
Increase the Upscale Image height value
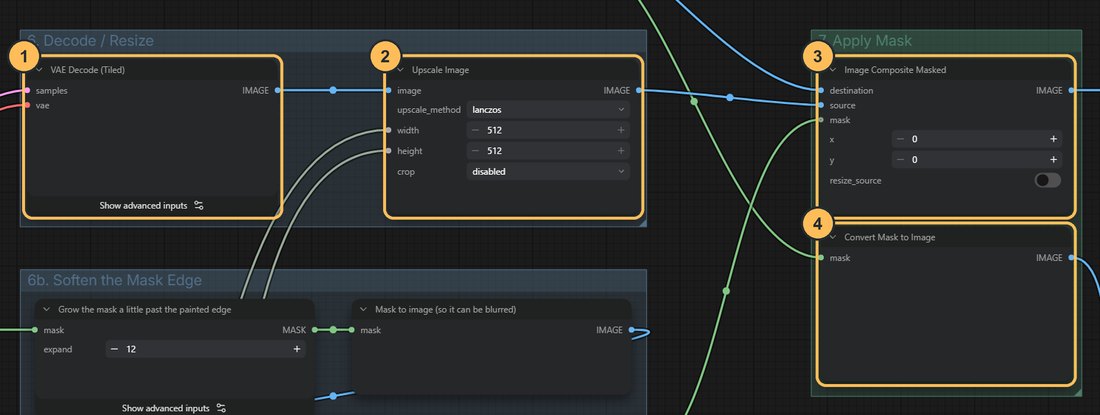click(x=621, y=151)
